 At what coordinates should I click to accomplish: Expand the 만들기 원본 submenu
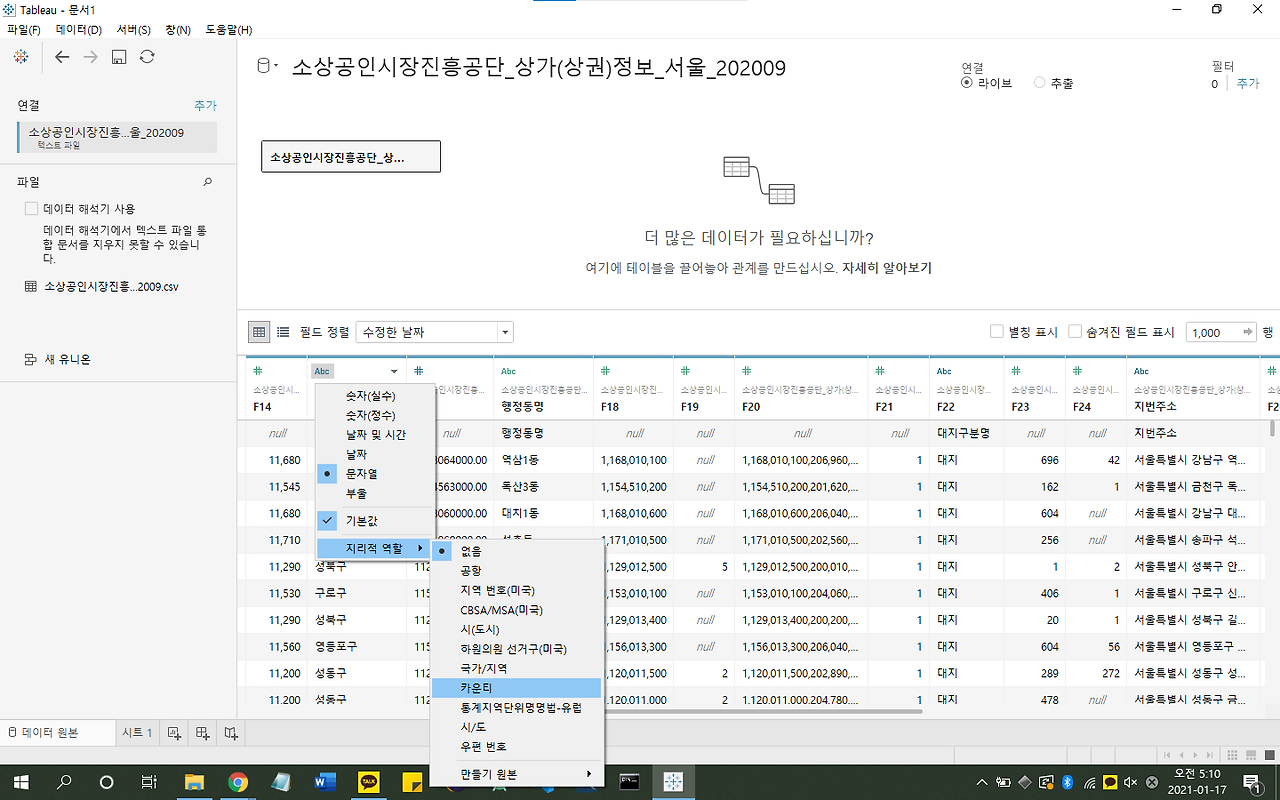516,774
